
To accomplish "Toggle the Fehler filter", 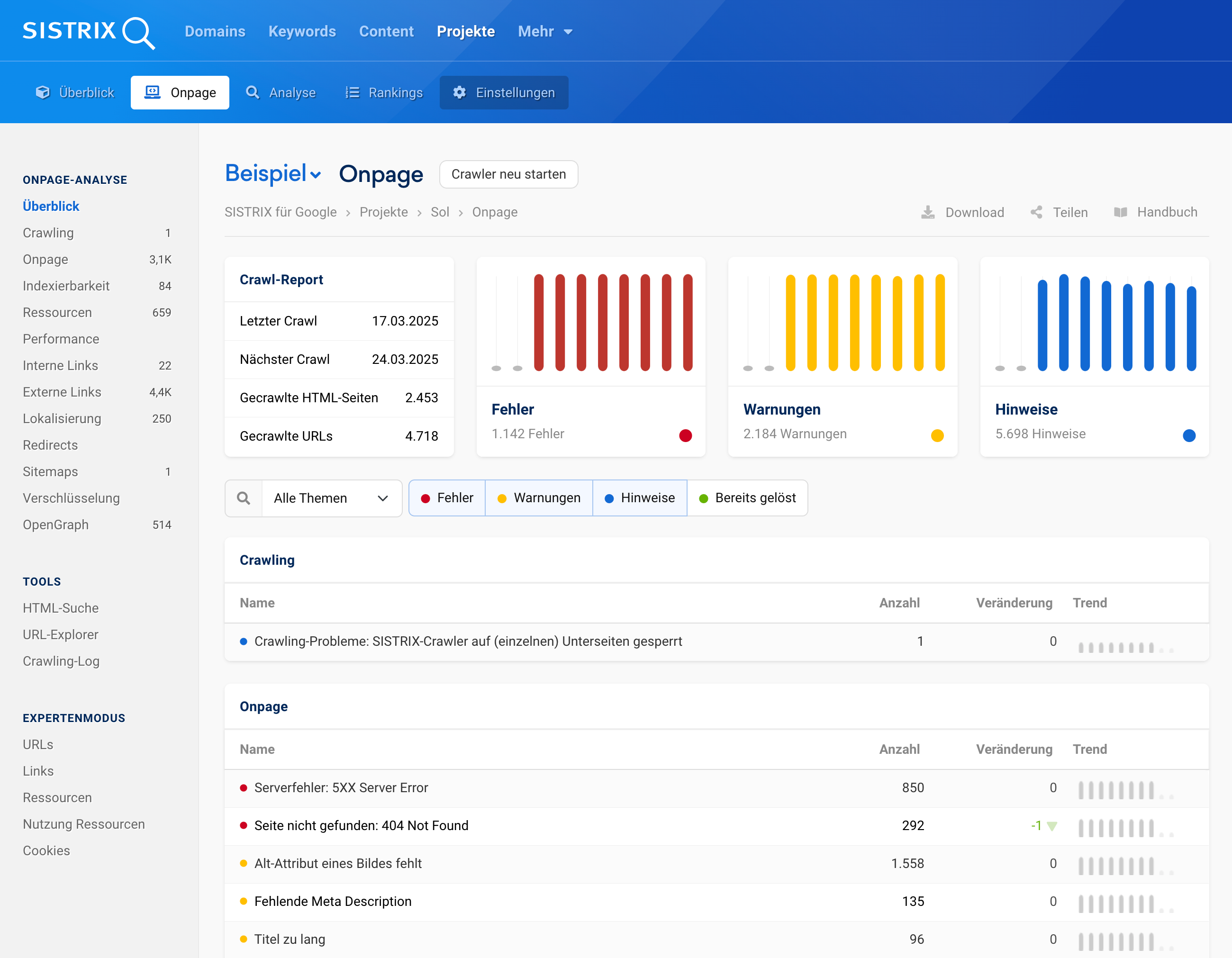I will click(447, 498).
